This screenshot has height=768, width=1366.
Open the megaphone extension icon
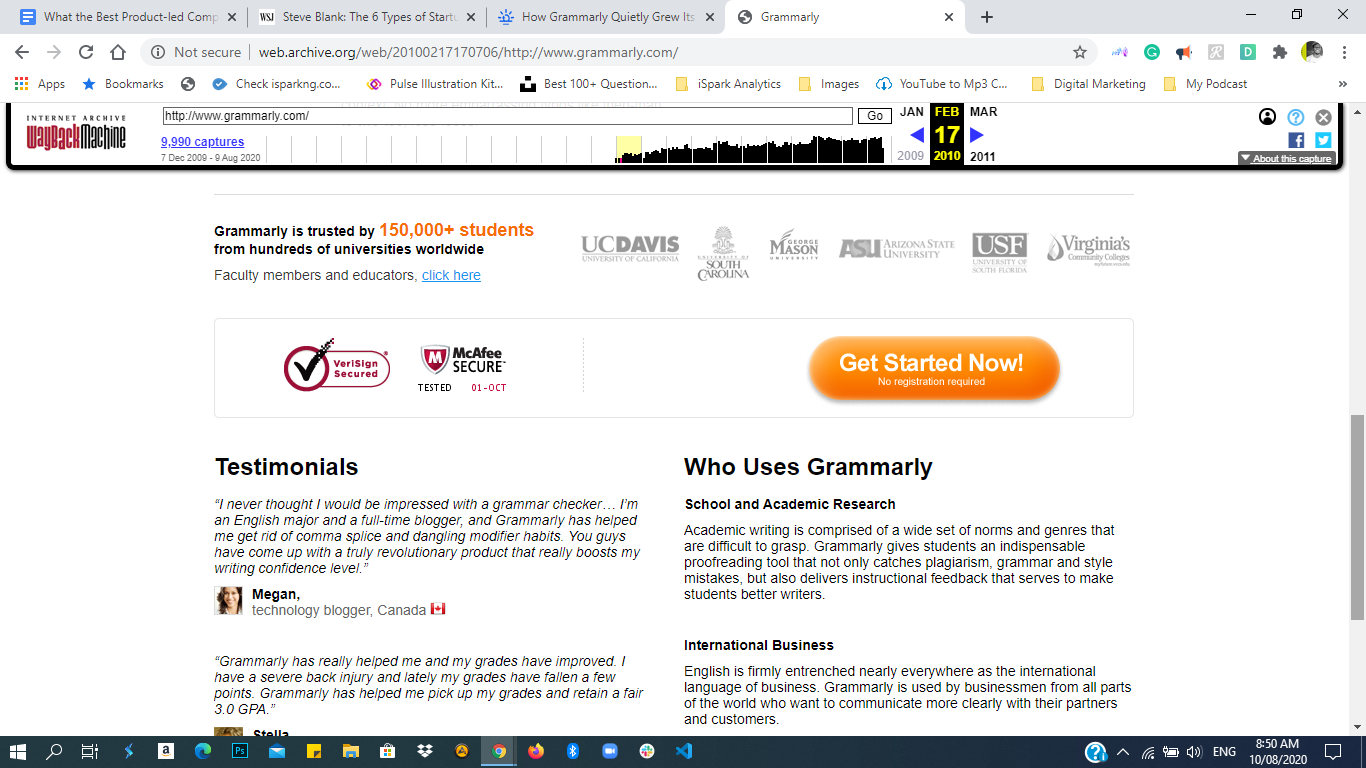pyautogui.click(x=1184, y=52)
